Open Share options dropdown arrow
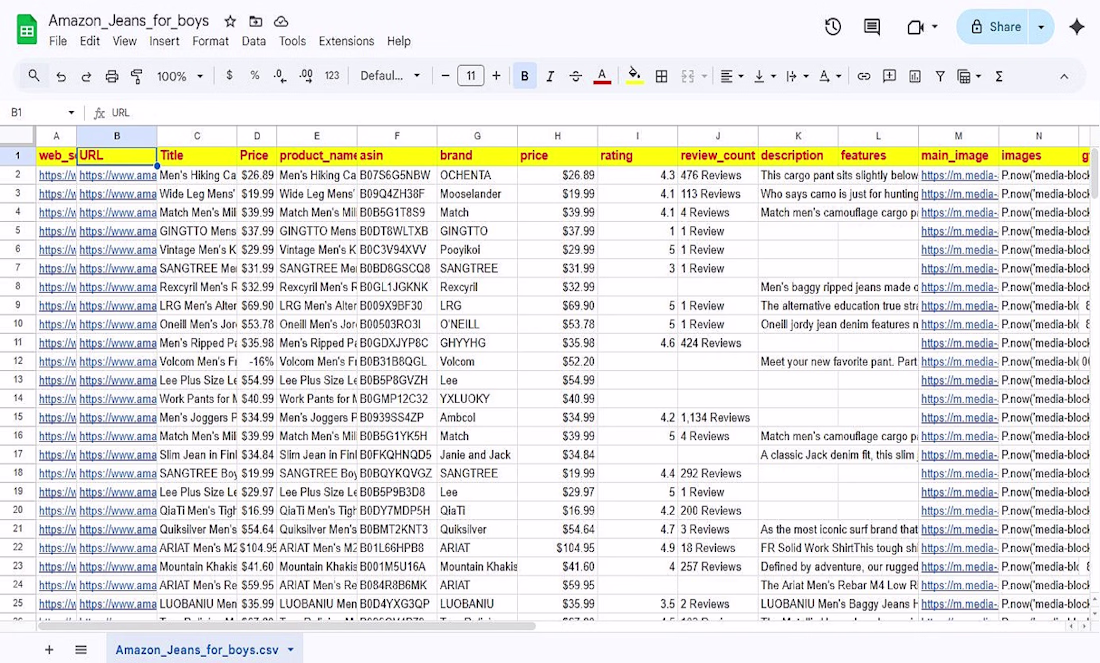 [x=1041, y=27]
